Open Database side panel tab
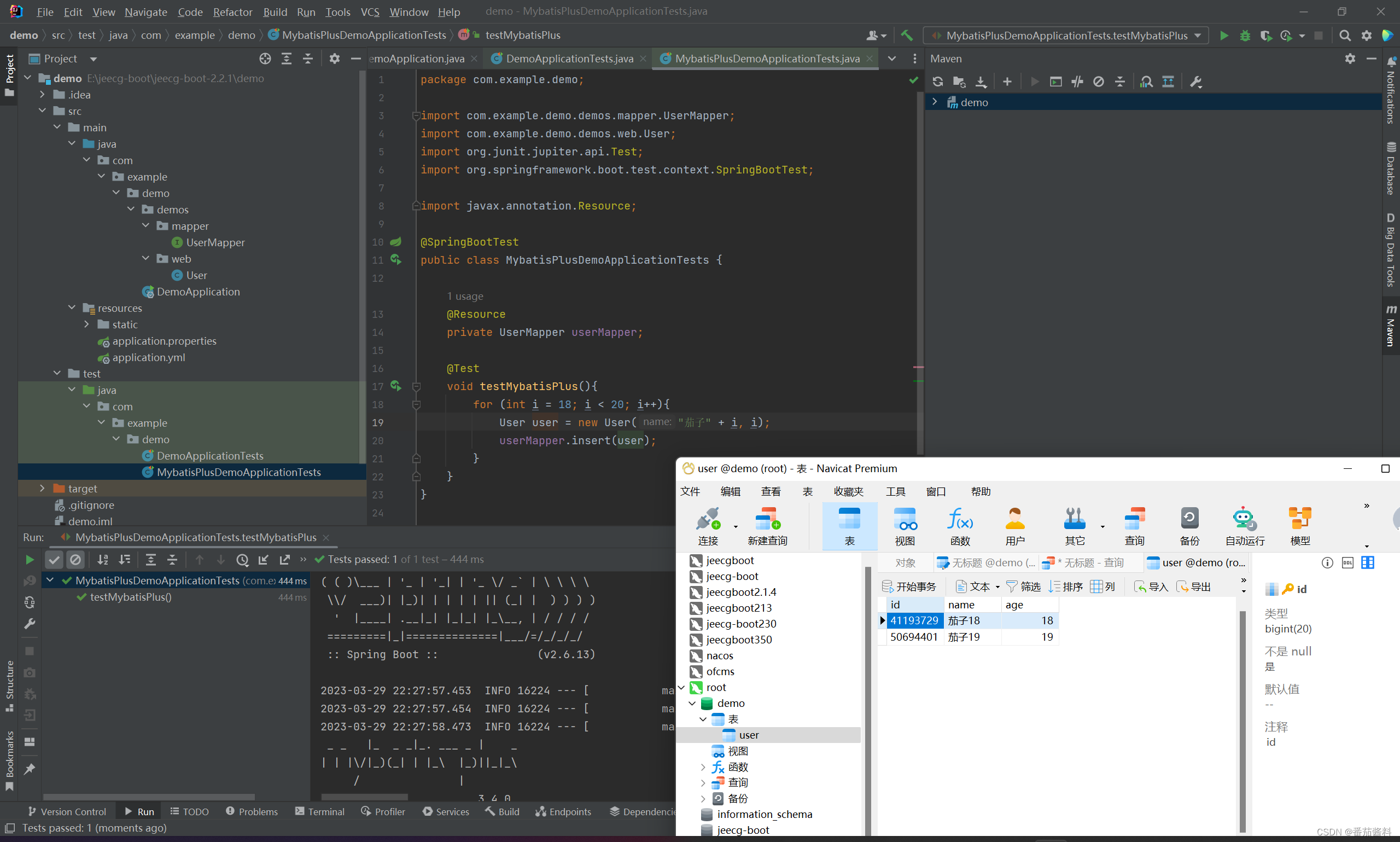Screen dimensions: 1400x842 point(1391,169)
